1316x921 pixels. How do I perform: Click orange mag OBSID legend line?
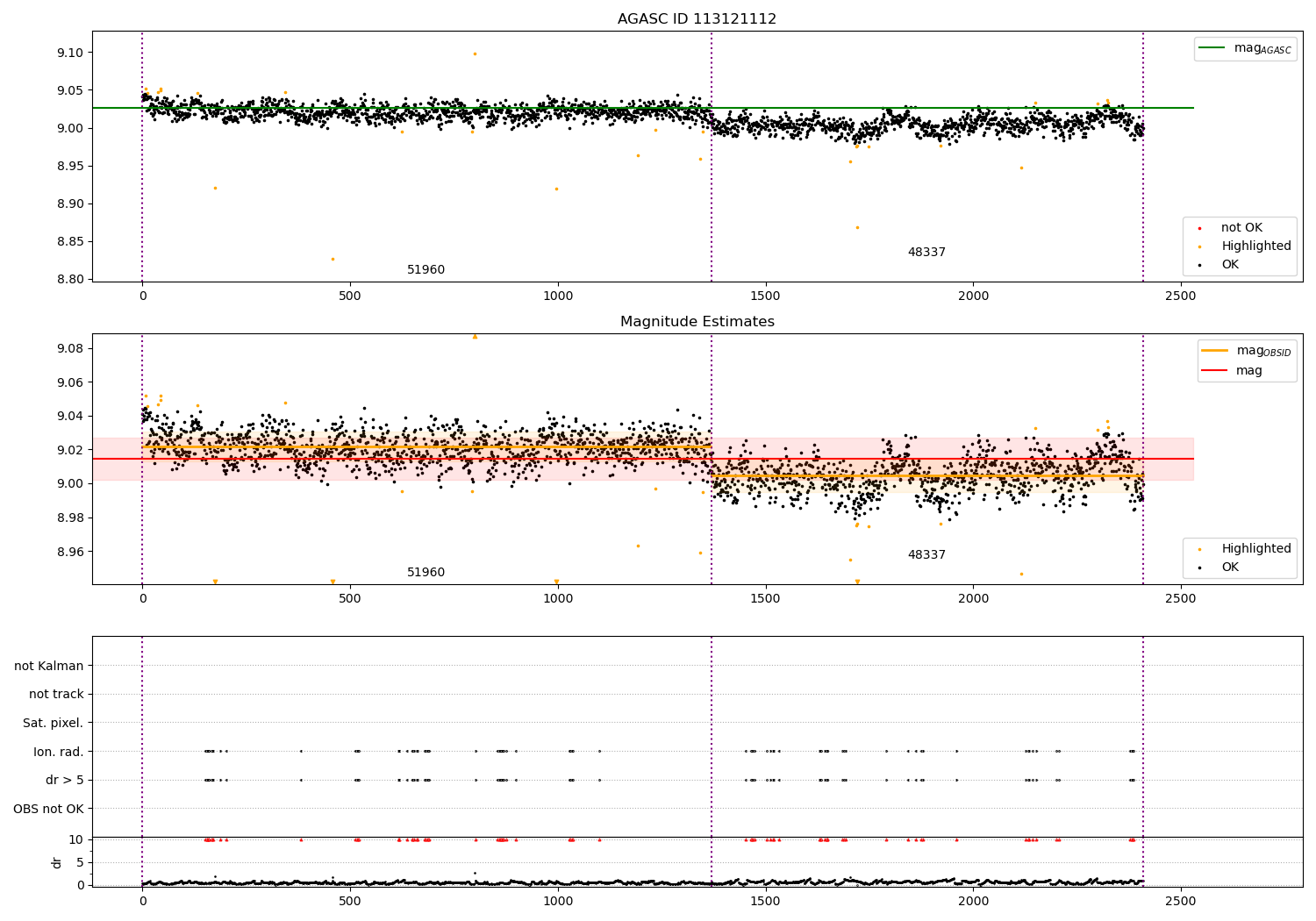pos(1215,351)
